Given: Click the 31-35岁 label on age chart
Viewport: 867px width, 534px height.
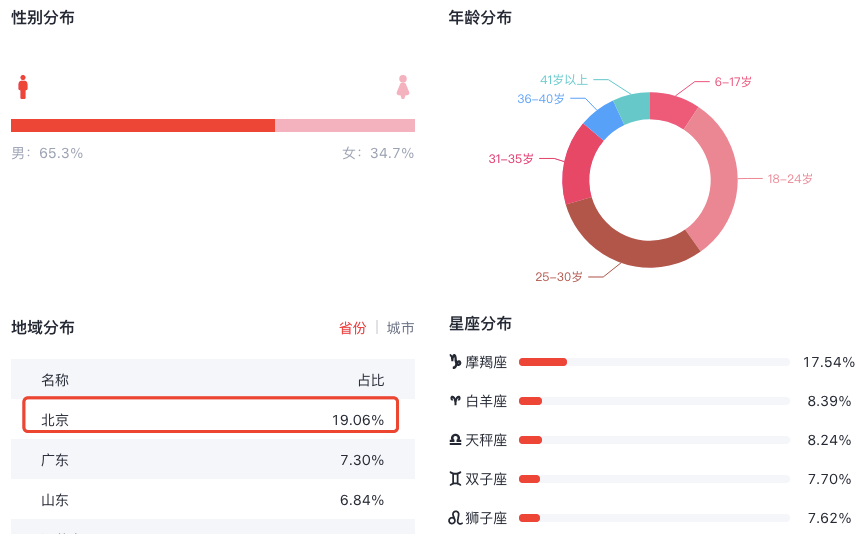Looking at the screenshot, I should click(x=511, y=159).
